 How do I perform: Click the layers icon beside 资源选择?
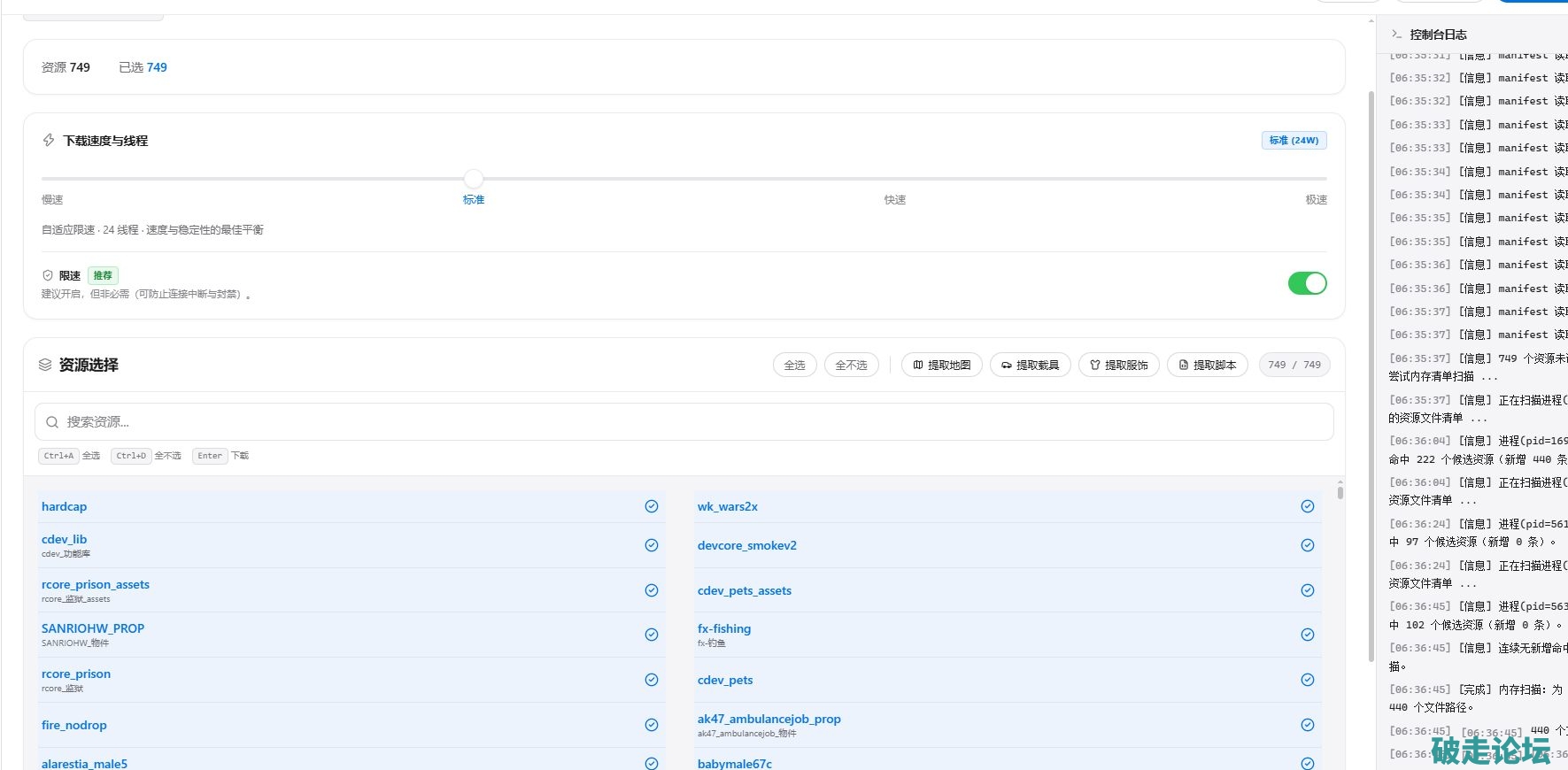(45, 365)
